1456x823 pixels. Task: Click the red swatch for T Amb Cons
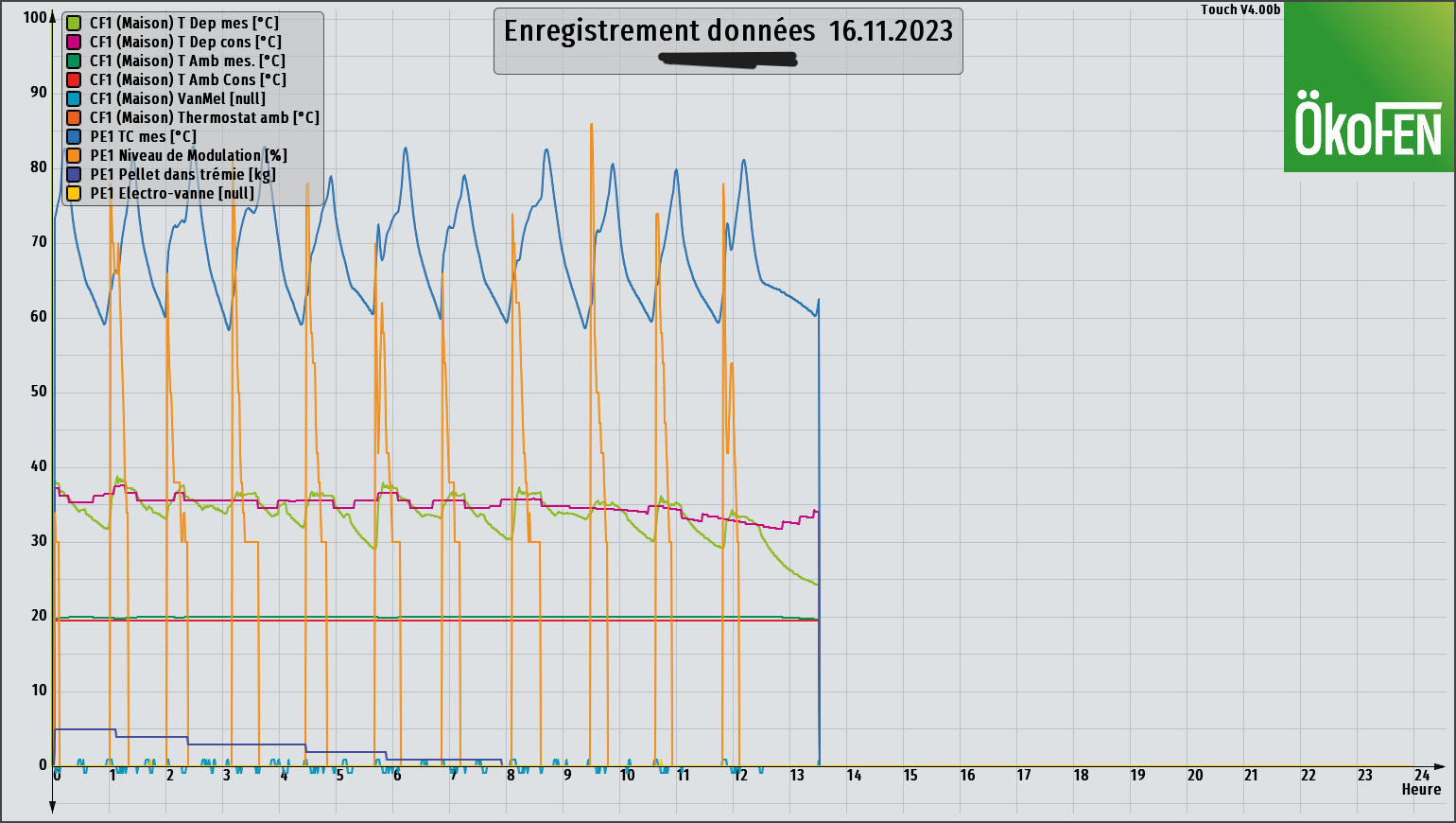[x=74, y=79]
